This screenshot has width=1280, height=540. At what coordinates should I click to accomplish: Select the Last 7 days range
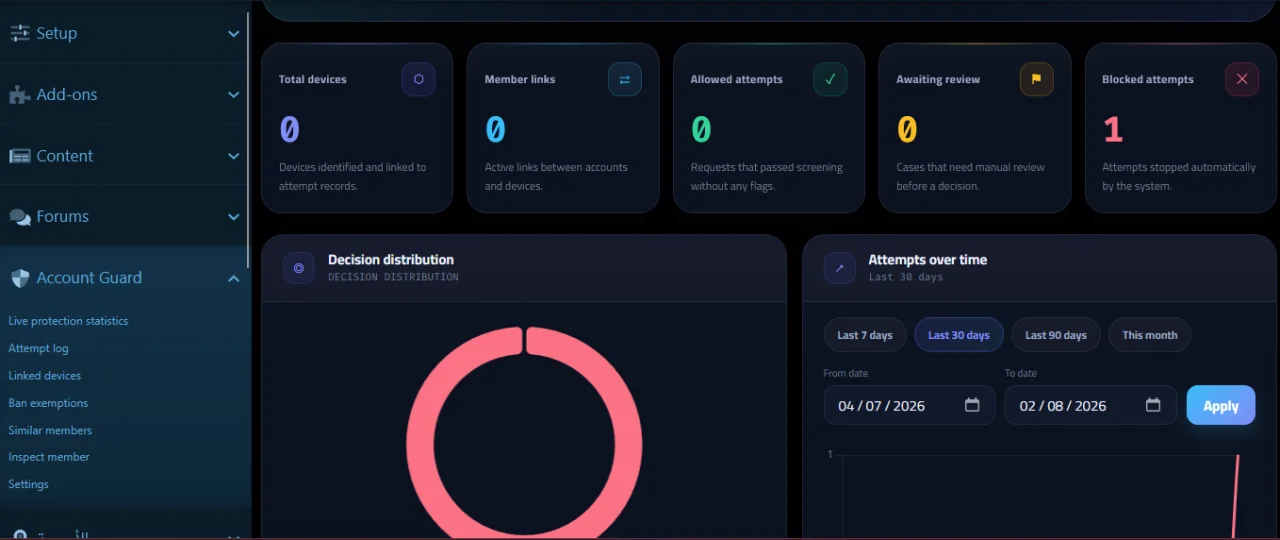pos(865,335)
